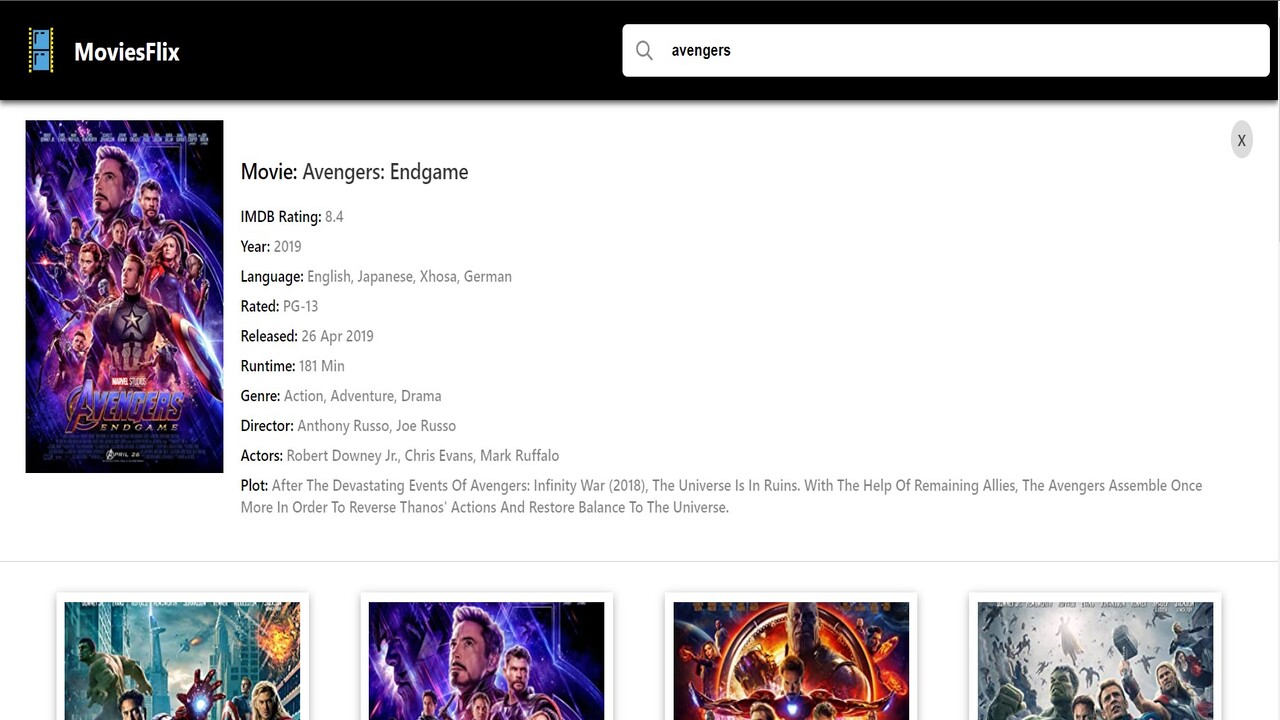Click the director names Anthony Russo, Joe Russo
Screen dimensions: 1280x720
(376, 426)
